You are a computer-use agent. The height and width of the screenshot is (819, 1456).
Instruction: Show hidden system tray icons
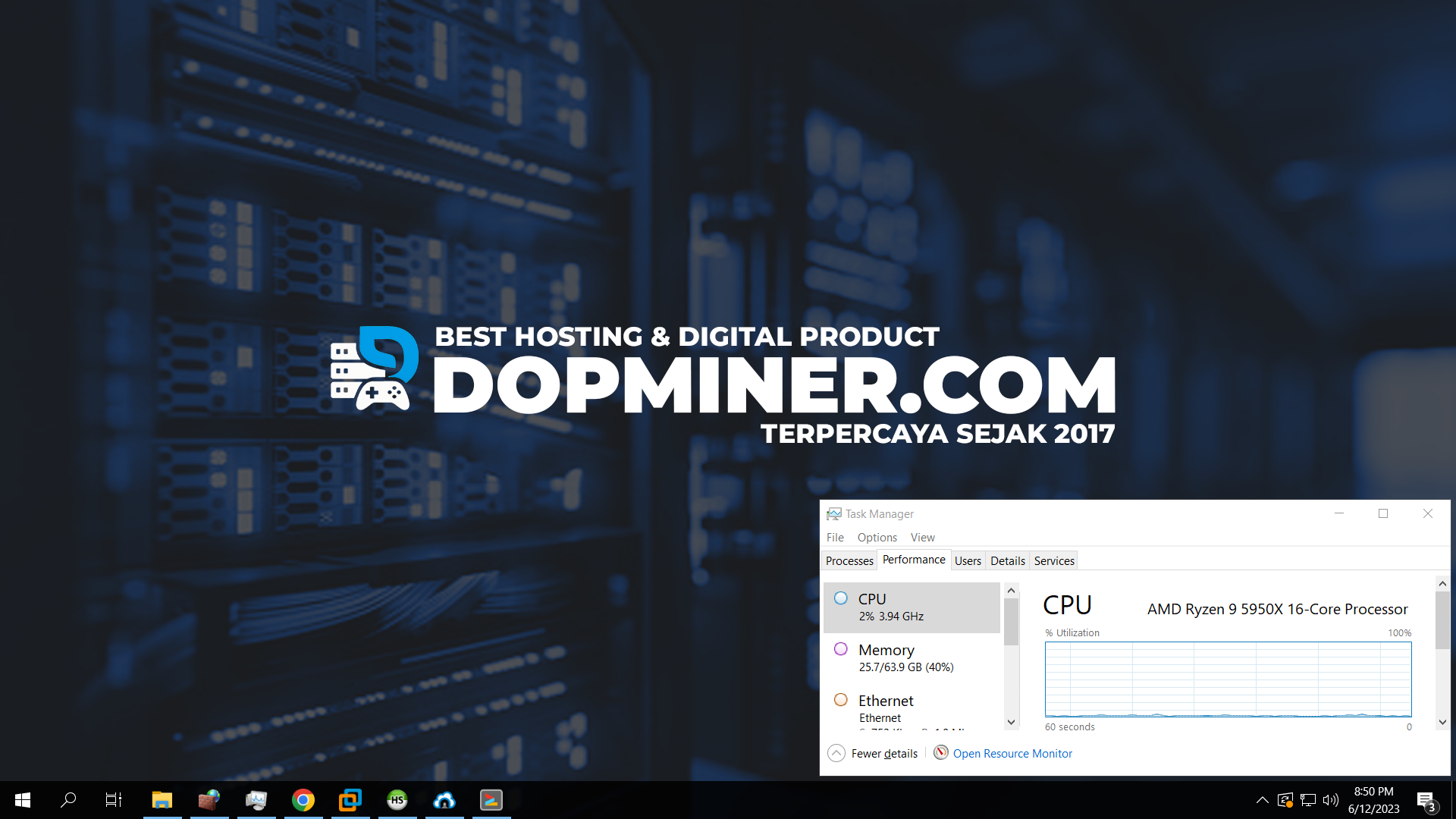click(1263, 800)
